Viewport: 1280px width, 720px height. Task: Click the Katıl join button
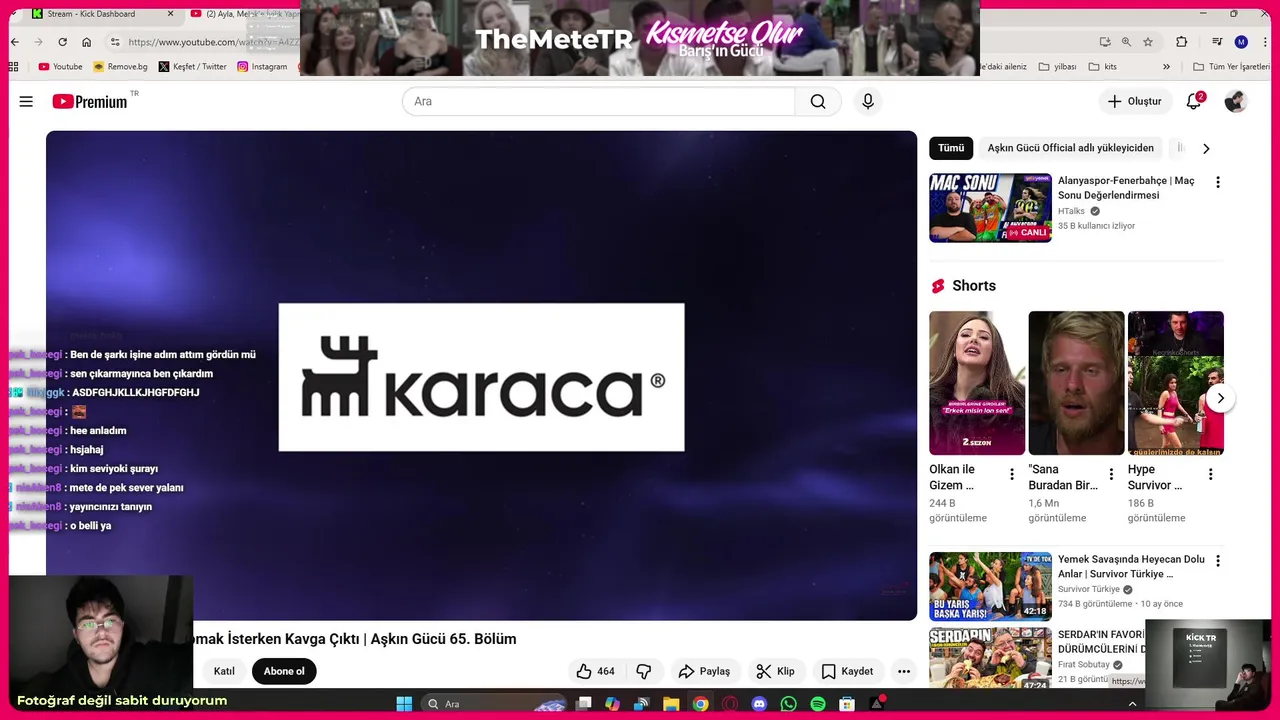tap(224, 671)
